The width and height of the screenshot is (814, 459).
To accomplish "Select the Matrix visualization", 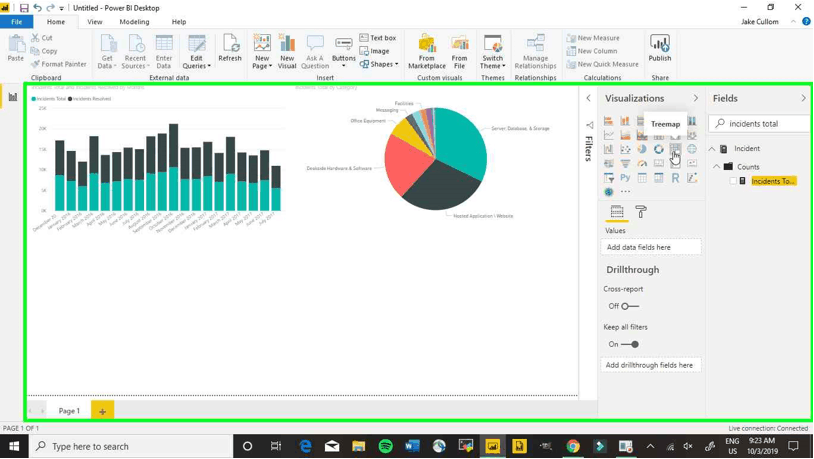I will [x=659, y=178].
